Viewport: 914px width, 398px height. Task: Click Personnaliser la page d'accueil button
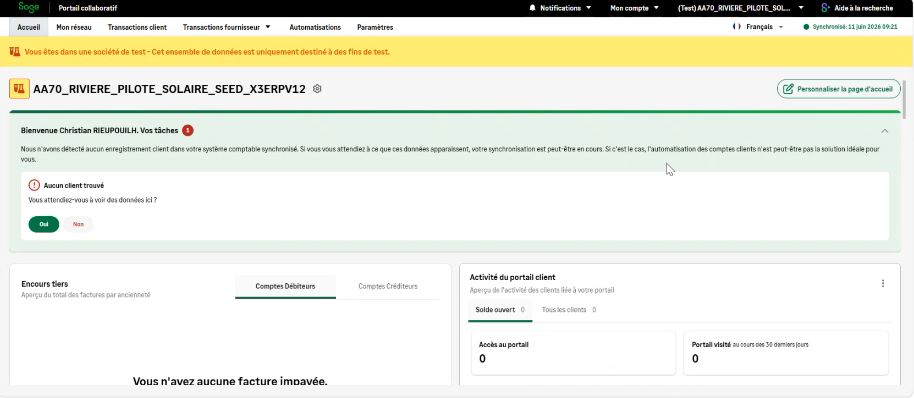tap(838, 89)
